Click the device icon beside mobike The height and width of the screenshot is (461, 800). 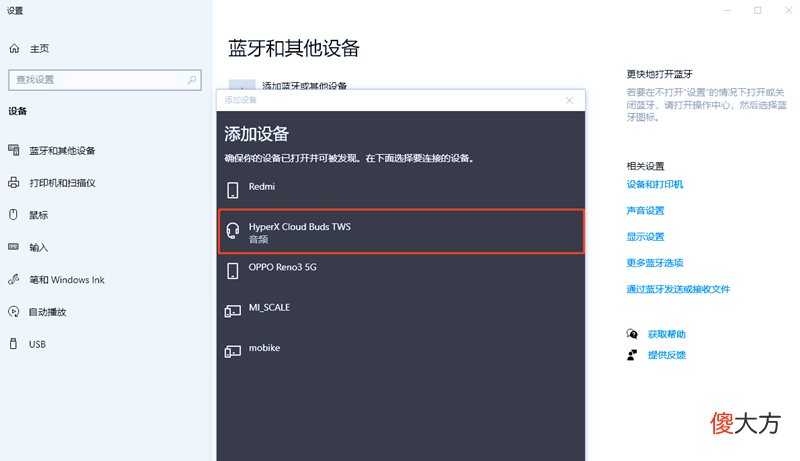pyautogui.click(x=233, y=351)
